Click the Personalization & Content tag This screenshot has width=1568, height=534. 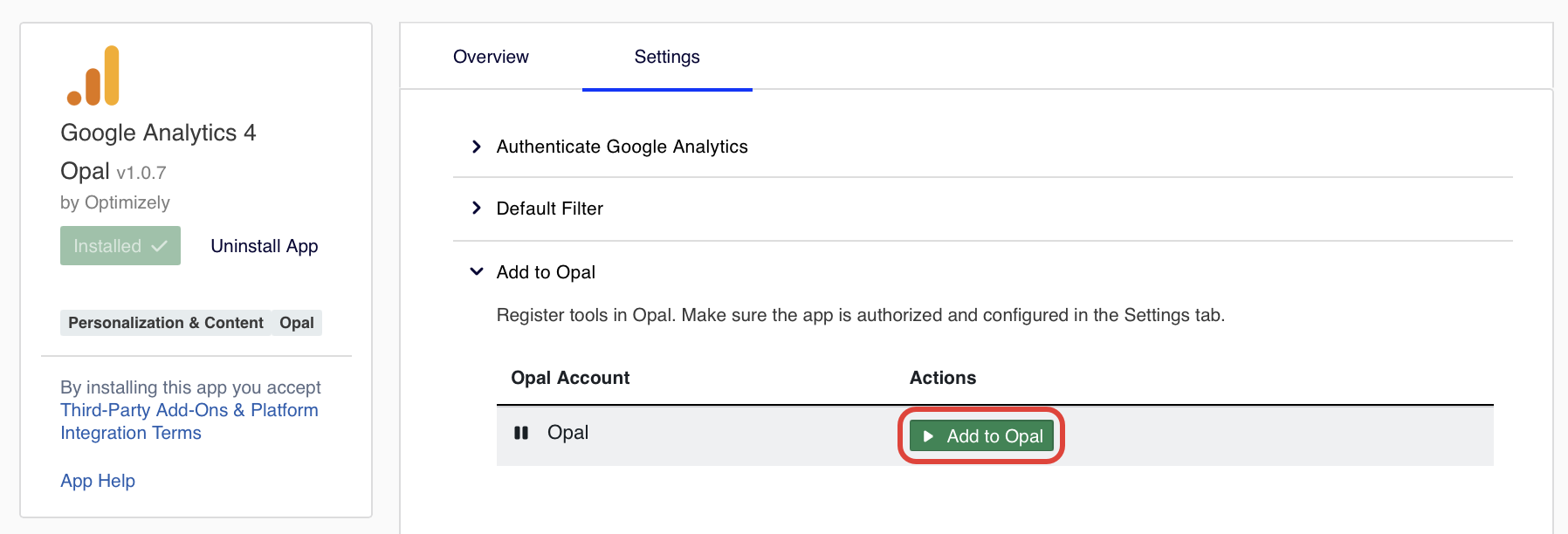pyautogui.click(x=164, y=322)
